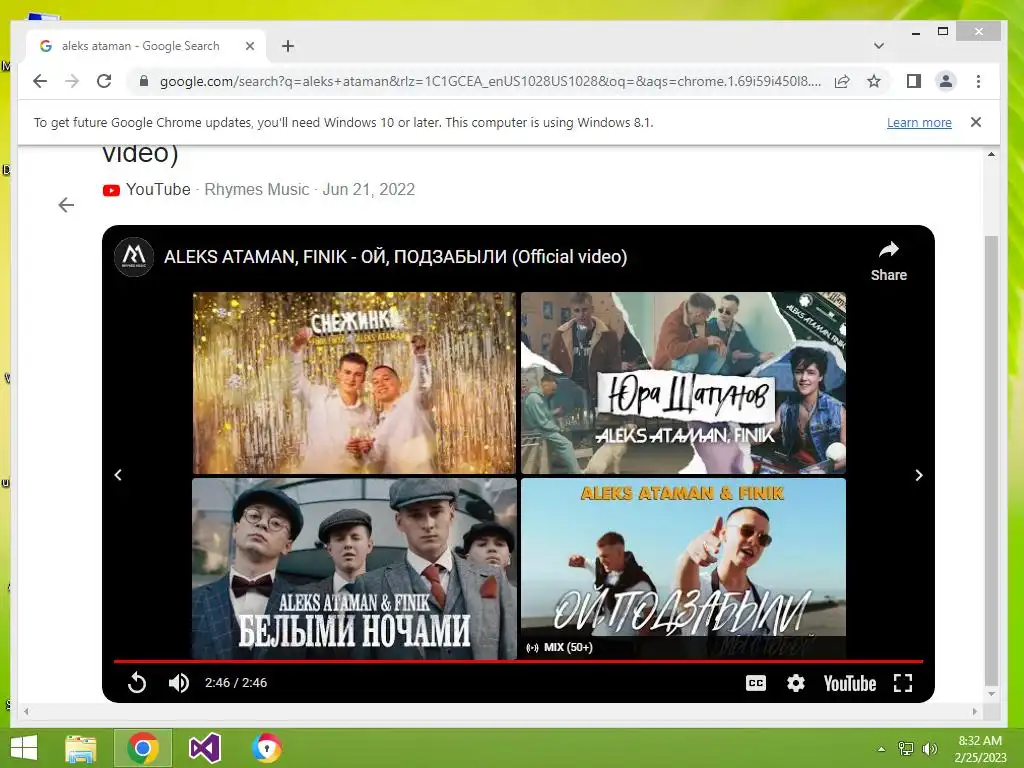Image resolution: width=1024 pixels, height=768 pixels.
Task: Return to search results with back arrow
Action: tap(66, 205)
